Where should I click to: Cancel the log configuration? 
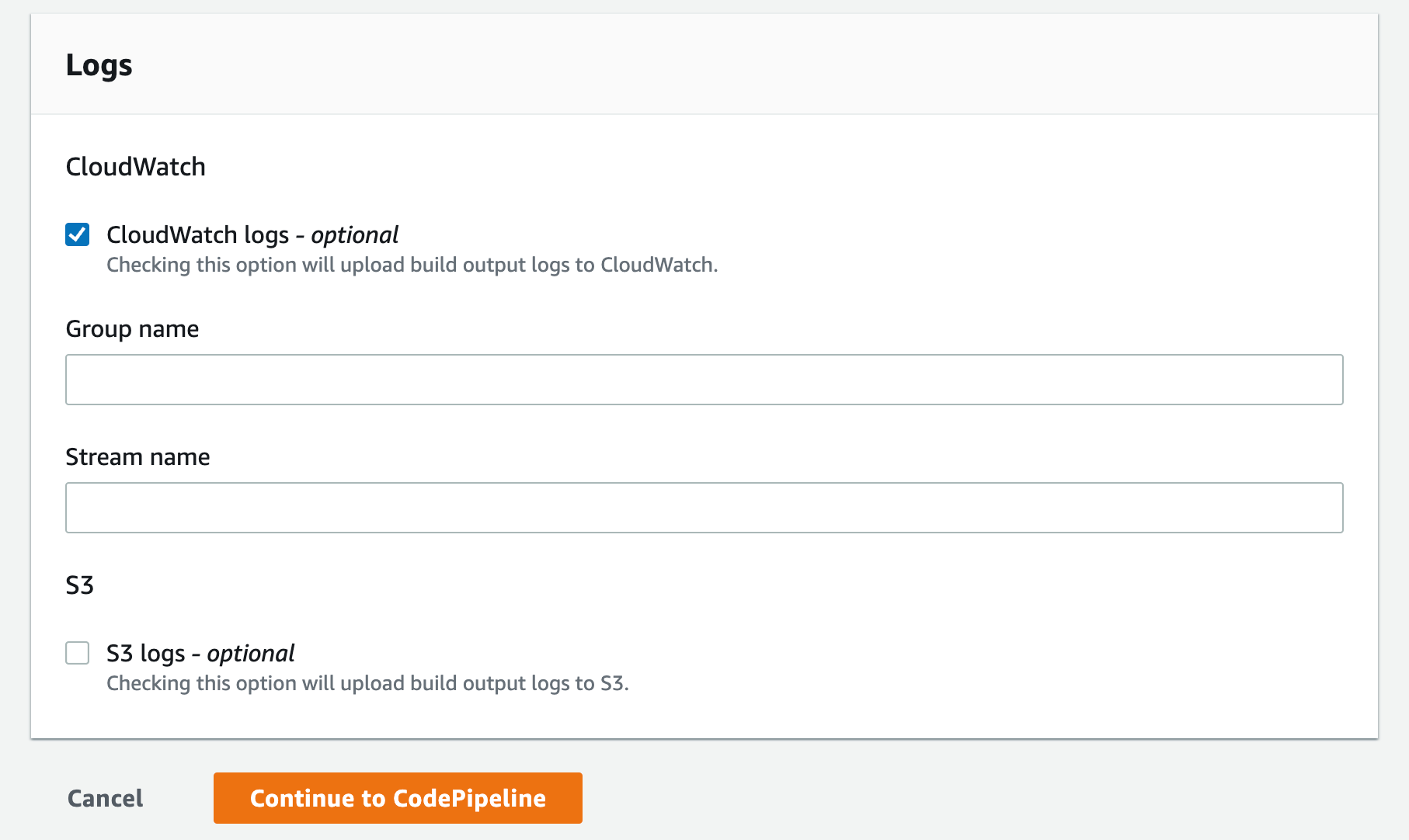pyautogui.click(x=105, y=797)
